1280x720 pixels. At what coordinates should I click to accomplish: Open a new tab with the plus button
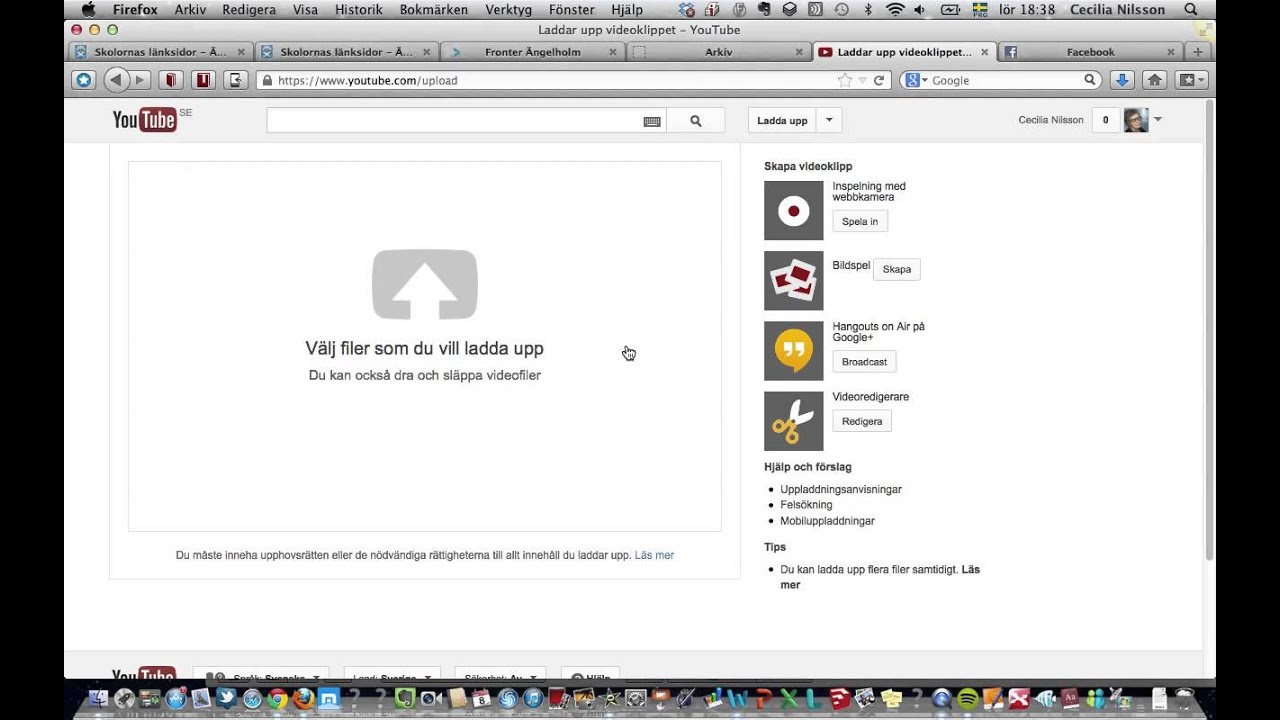click(1198, 52)
